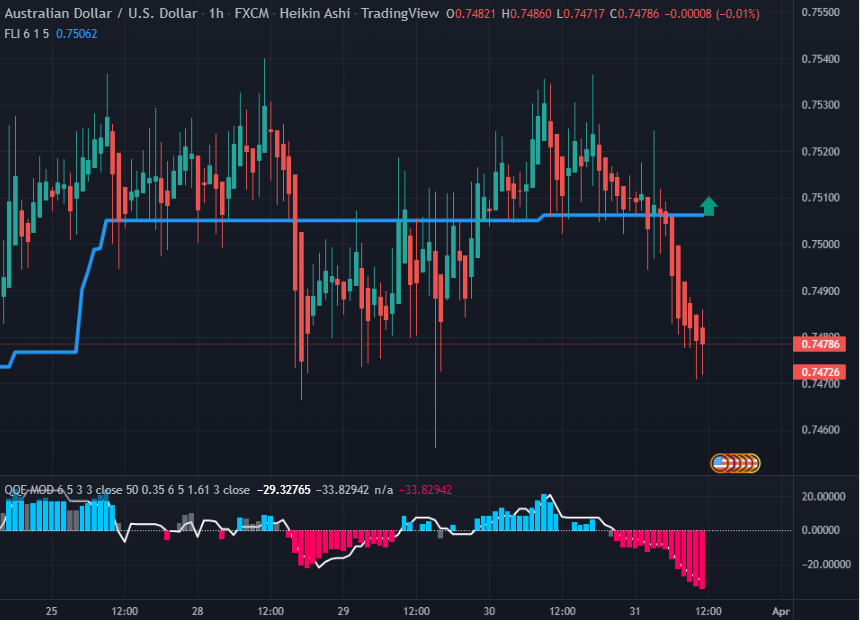Click the time axis label 29
The image size is (860, 620).
point(343,611)
